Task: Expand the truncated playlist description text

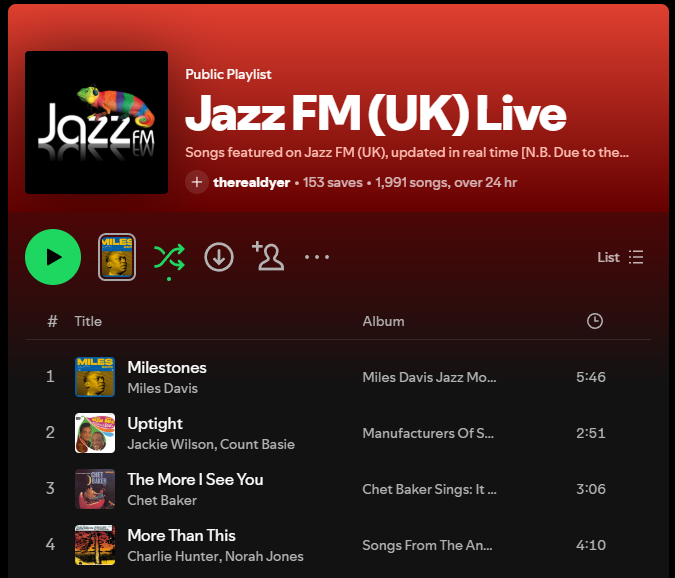Action: 407,152
